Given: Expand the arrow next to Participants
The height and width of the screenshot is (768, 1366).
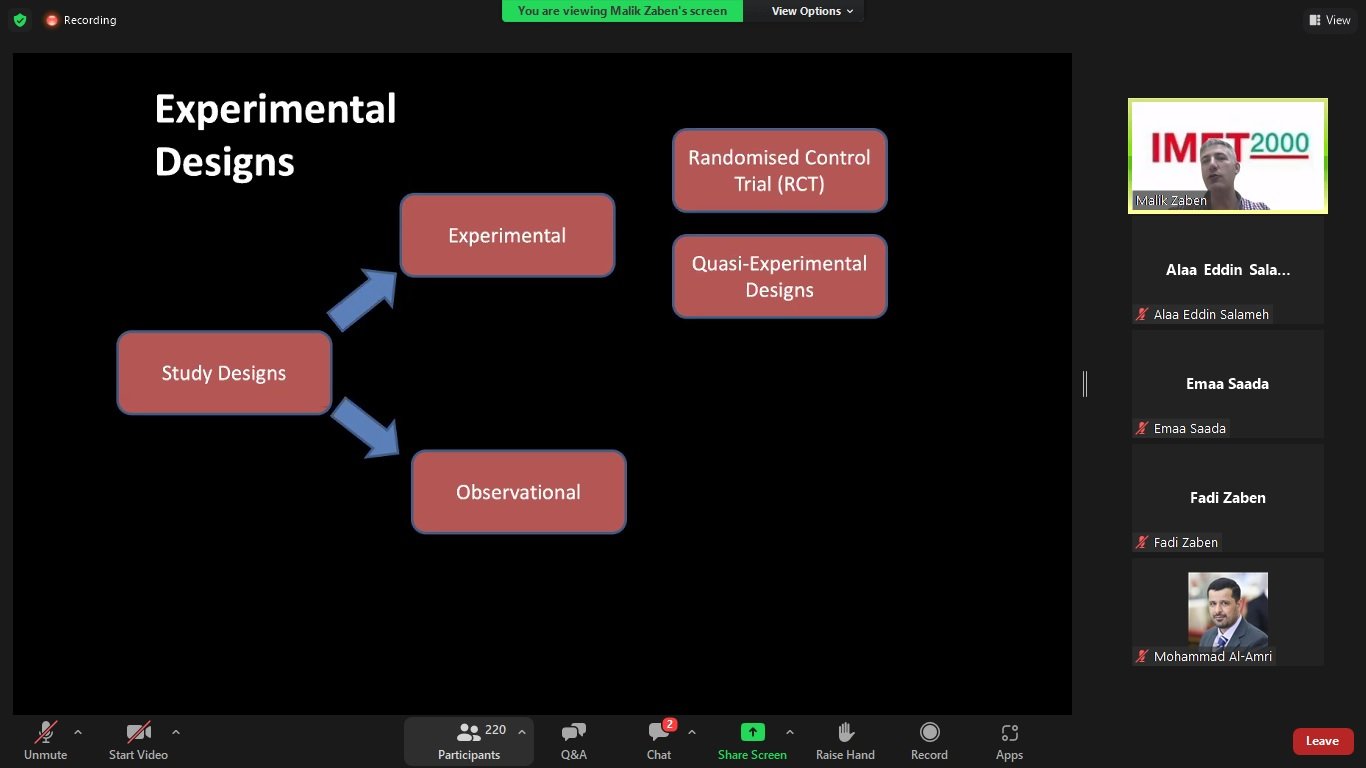Looking at the screenshot, I should point(521,732).
